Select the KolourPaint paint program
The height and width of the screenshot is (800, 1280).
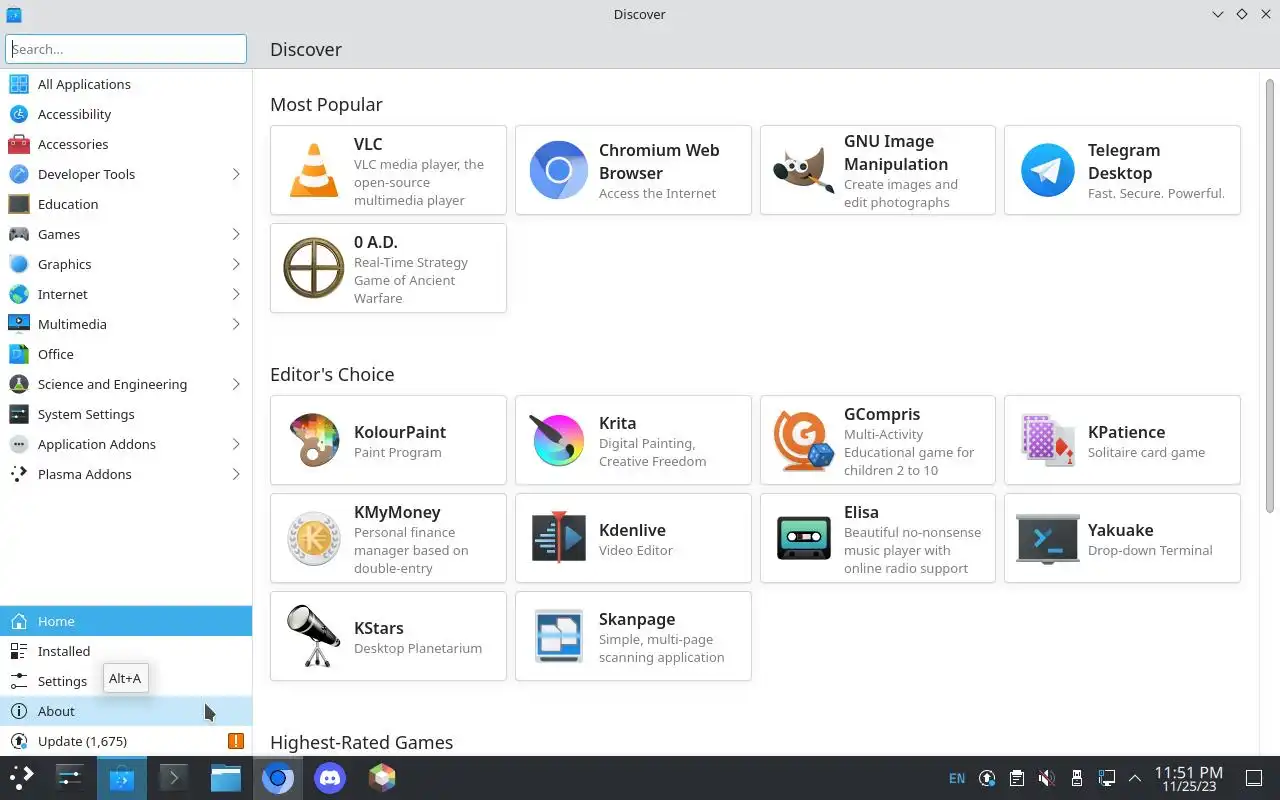(x=388, y=440)
